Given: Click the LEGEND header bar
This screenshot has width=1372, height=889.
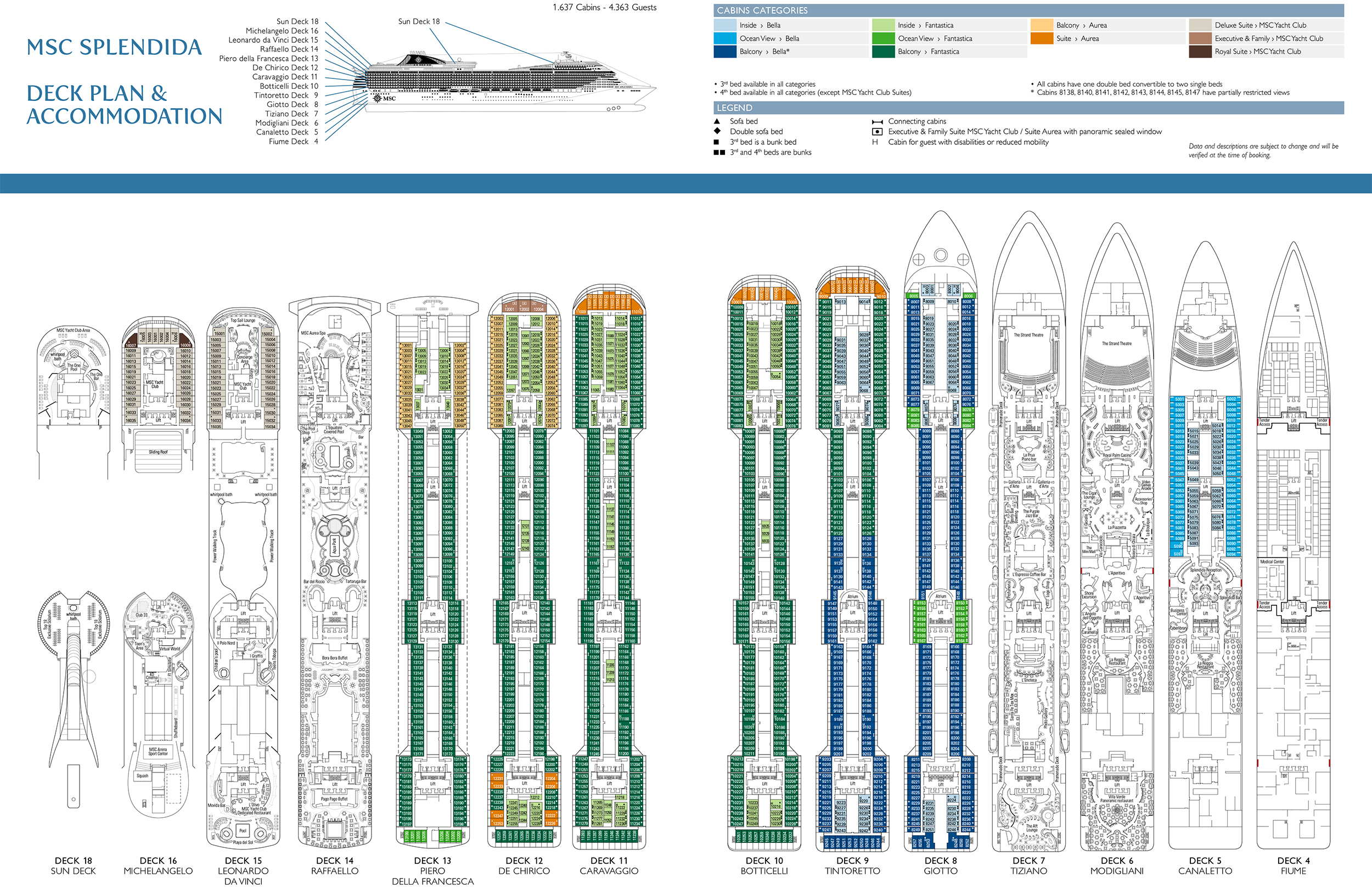Looking at the screenshot, I should [1028, 108].
